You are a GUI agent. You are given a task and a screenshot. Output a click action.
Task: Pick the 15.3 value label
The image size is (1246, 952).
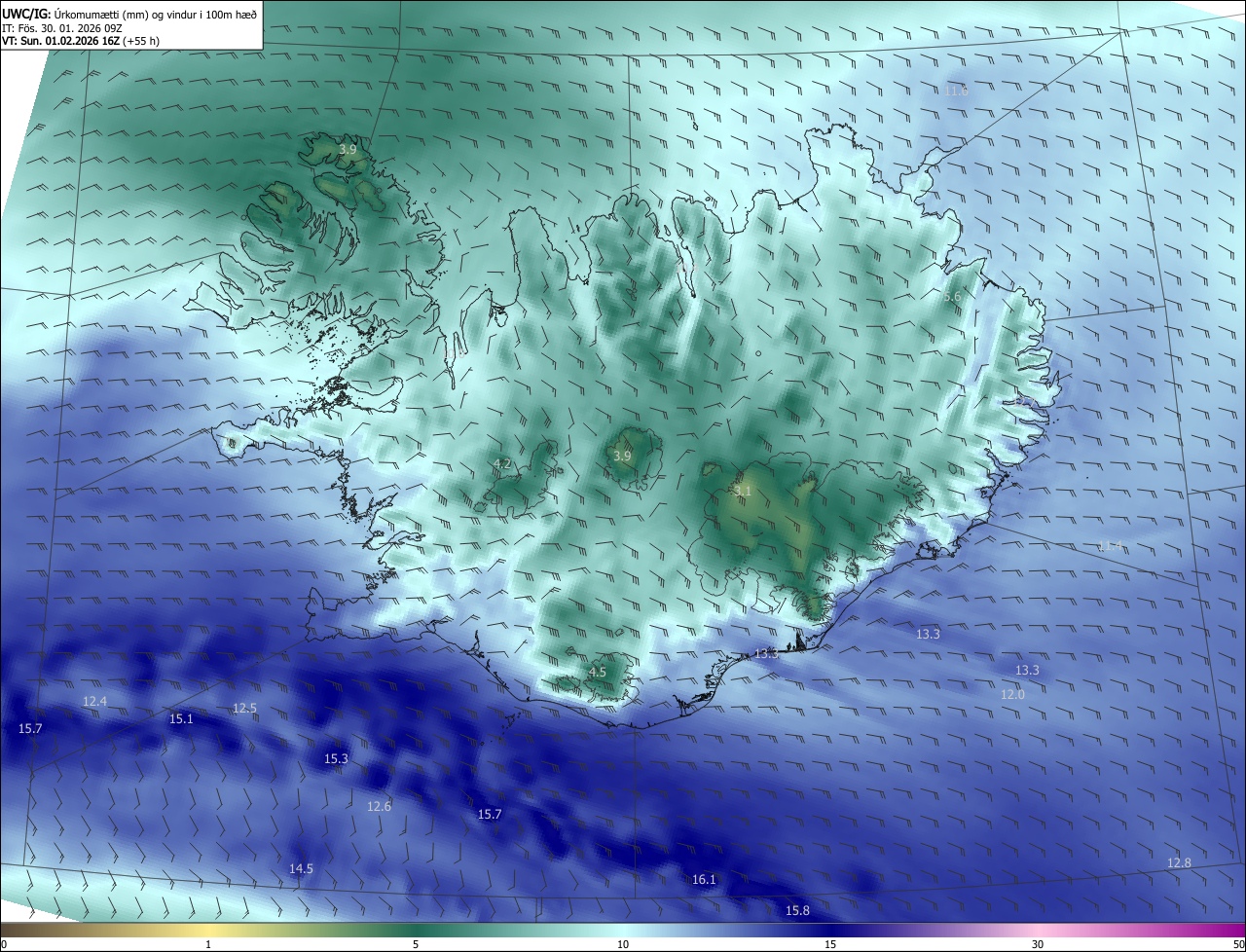(x=336, y=759)
